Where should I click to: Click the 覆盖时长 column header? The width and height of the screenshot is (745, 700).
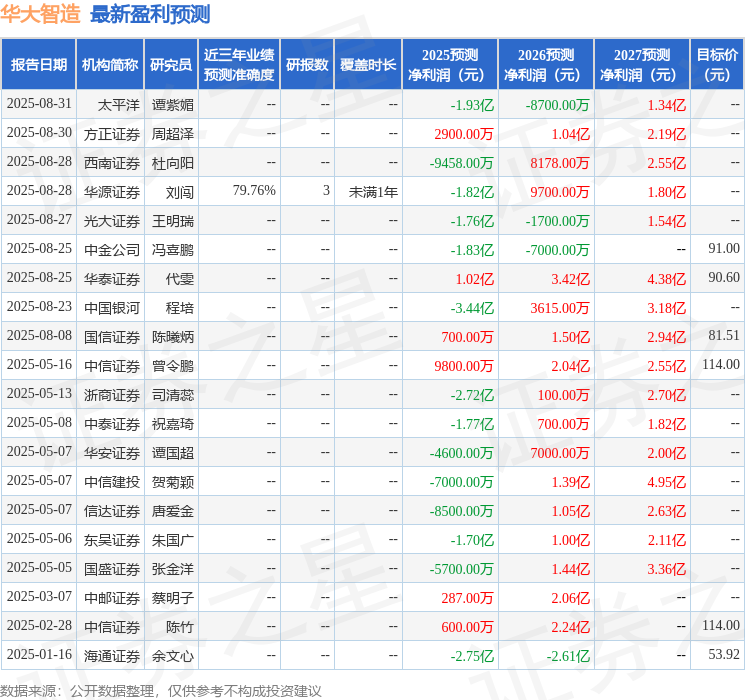click(x=368, y=65)
